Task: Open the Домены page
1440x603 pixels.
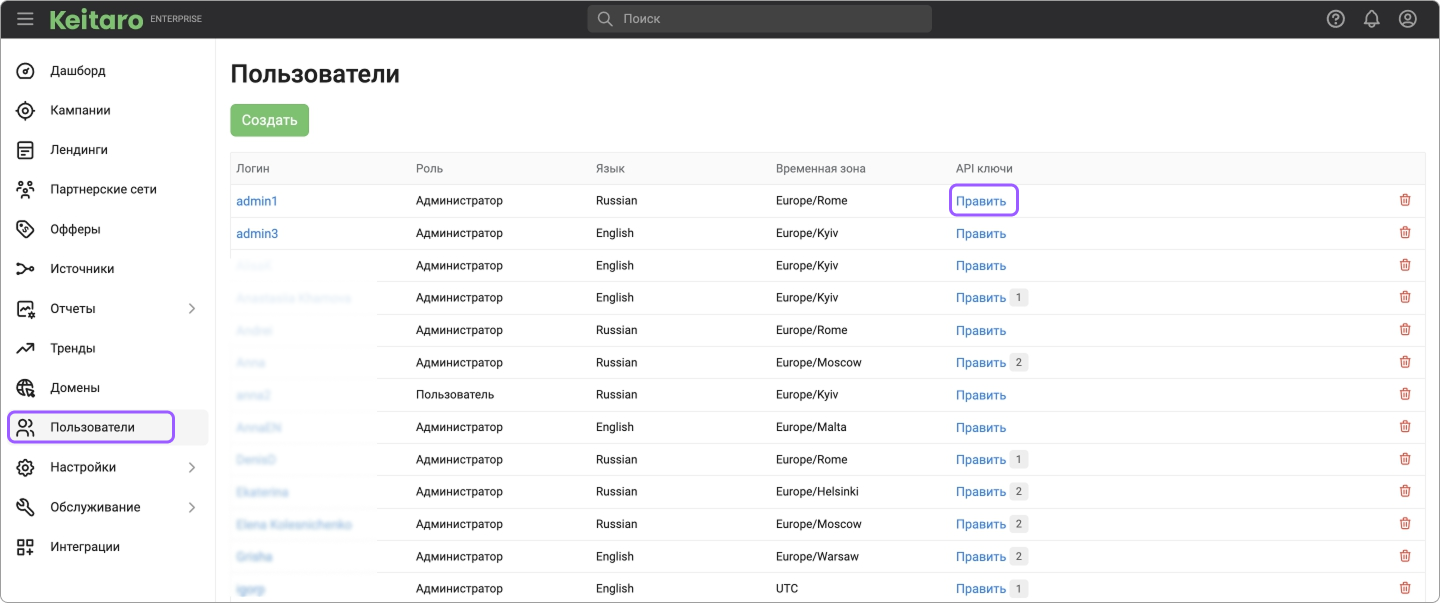Action: pos(75,388)
